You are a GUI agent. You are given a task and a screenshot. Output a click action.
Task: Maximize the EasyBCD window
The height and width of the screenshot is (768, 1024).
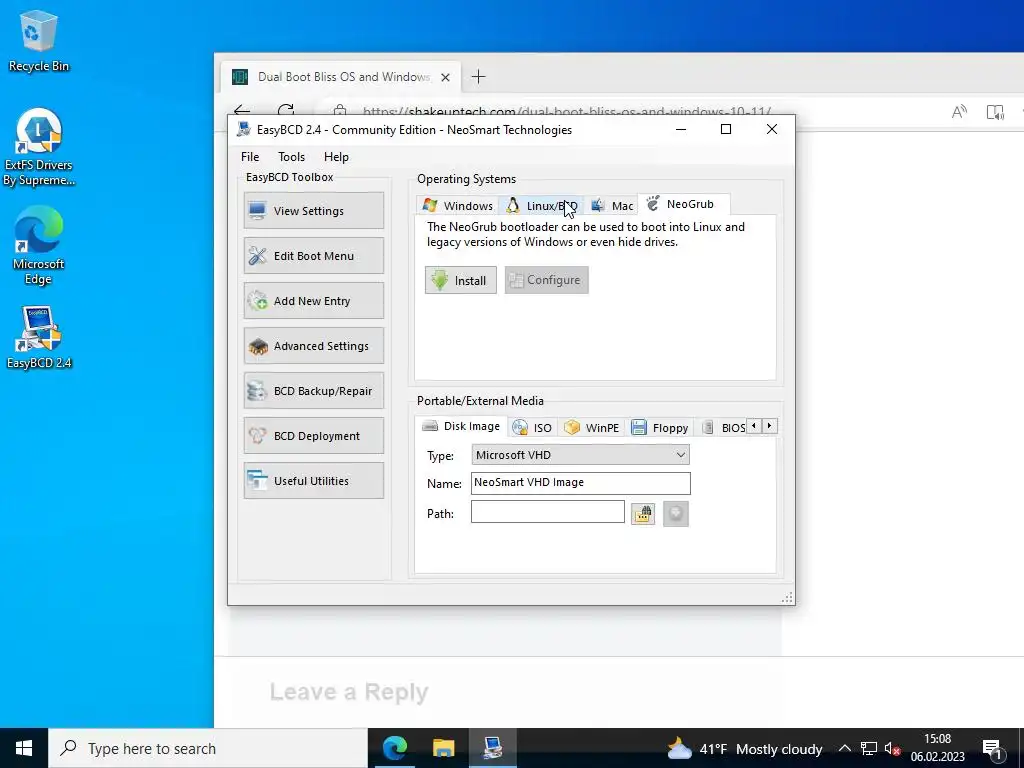point(726,129)
